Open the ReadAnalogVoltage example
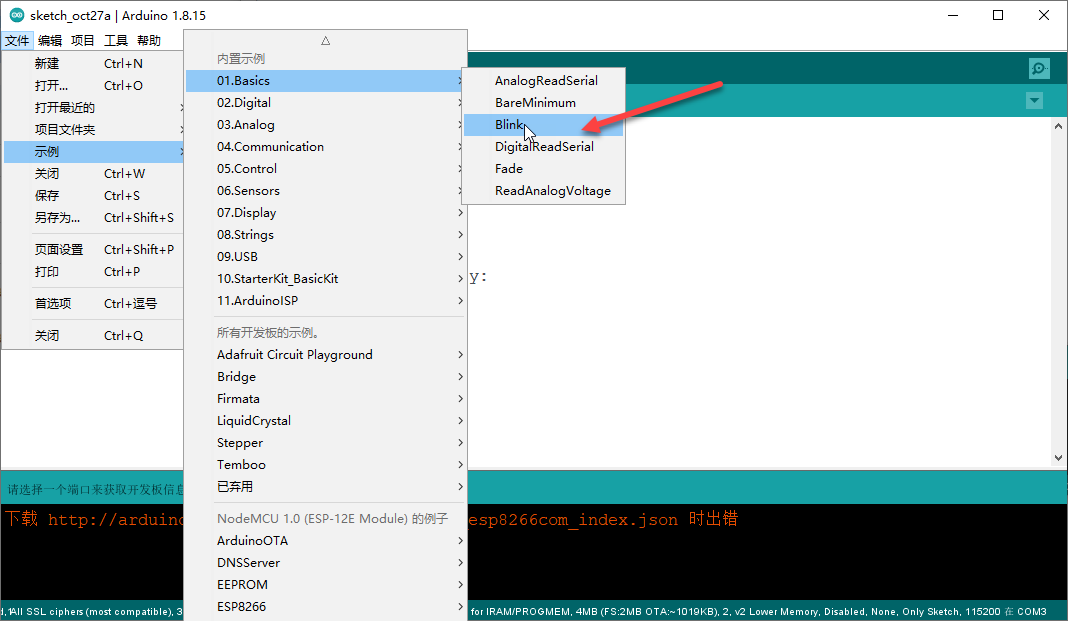 coord(544,191)
